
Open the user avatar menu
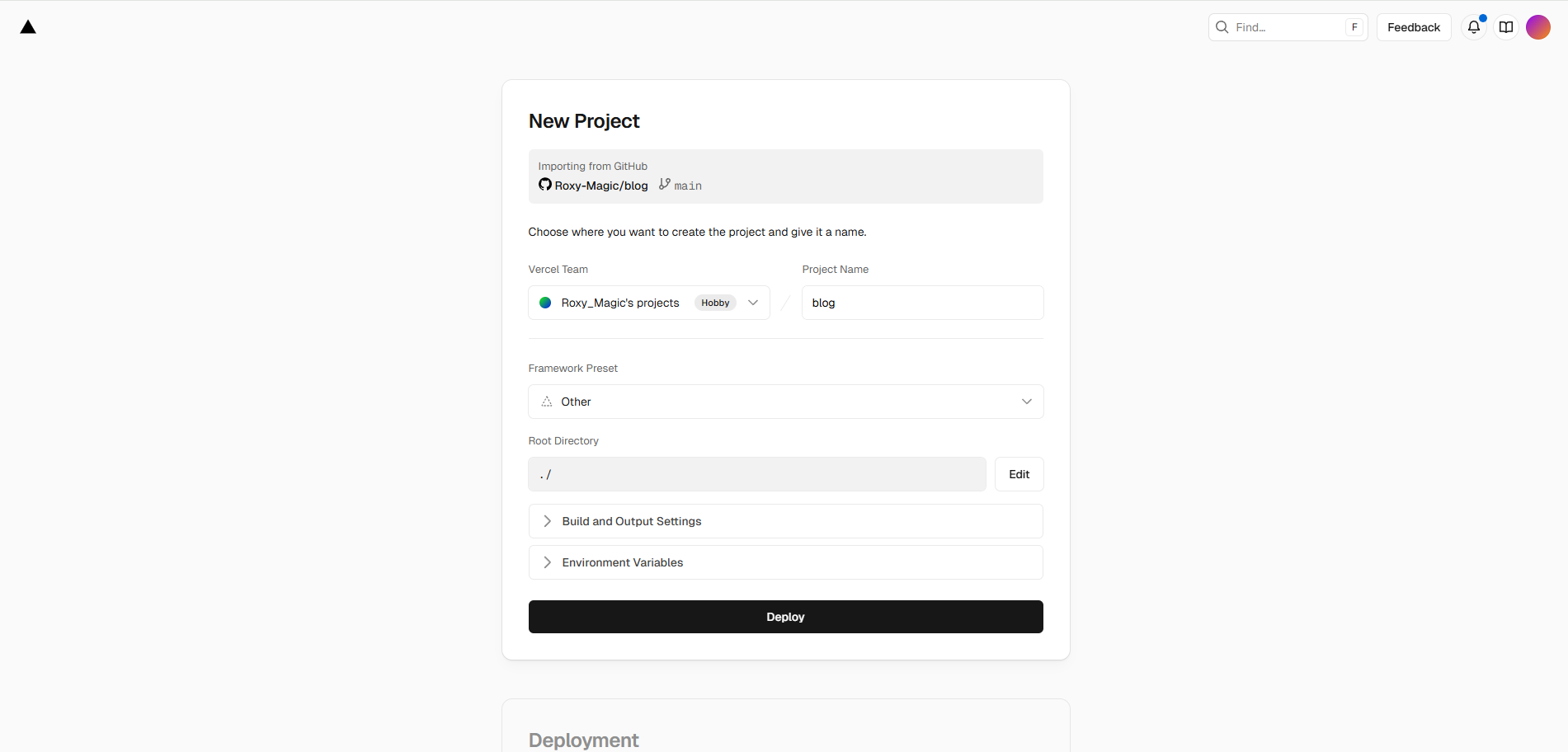pos(1538,27)
